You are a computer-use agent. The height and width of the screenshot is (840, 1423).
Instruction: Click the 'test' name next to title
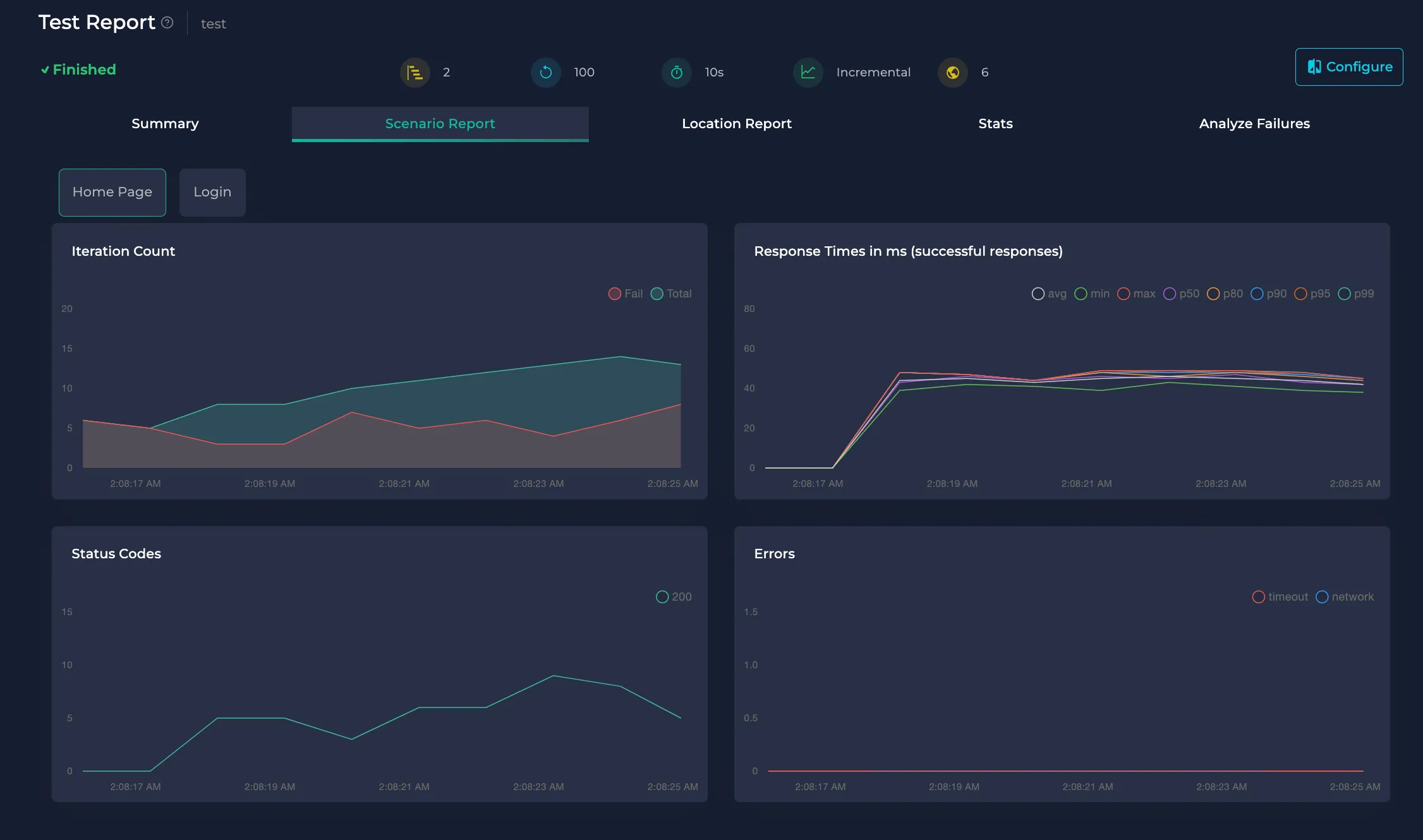214,24
